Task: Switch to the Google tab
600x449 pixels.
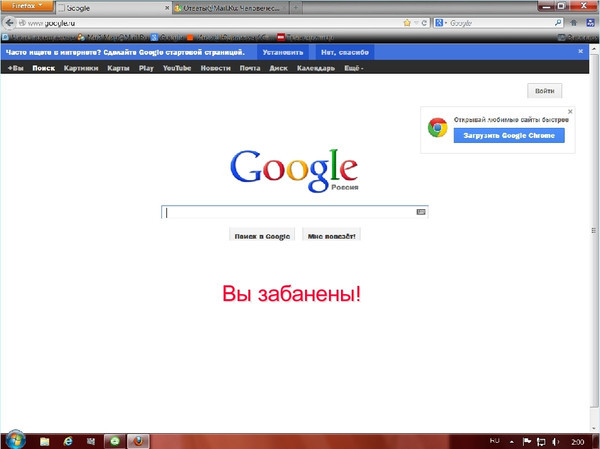Action: click(x=114, y=8)
